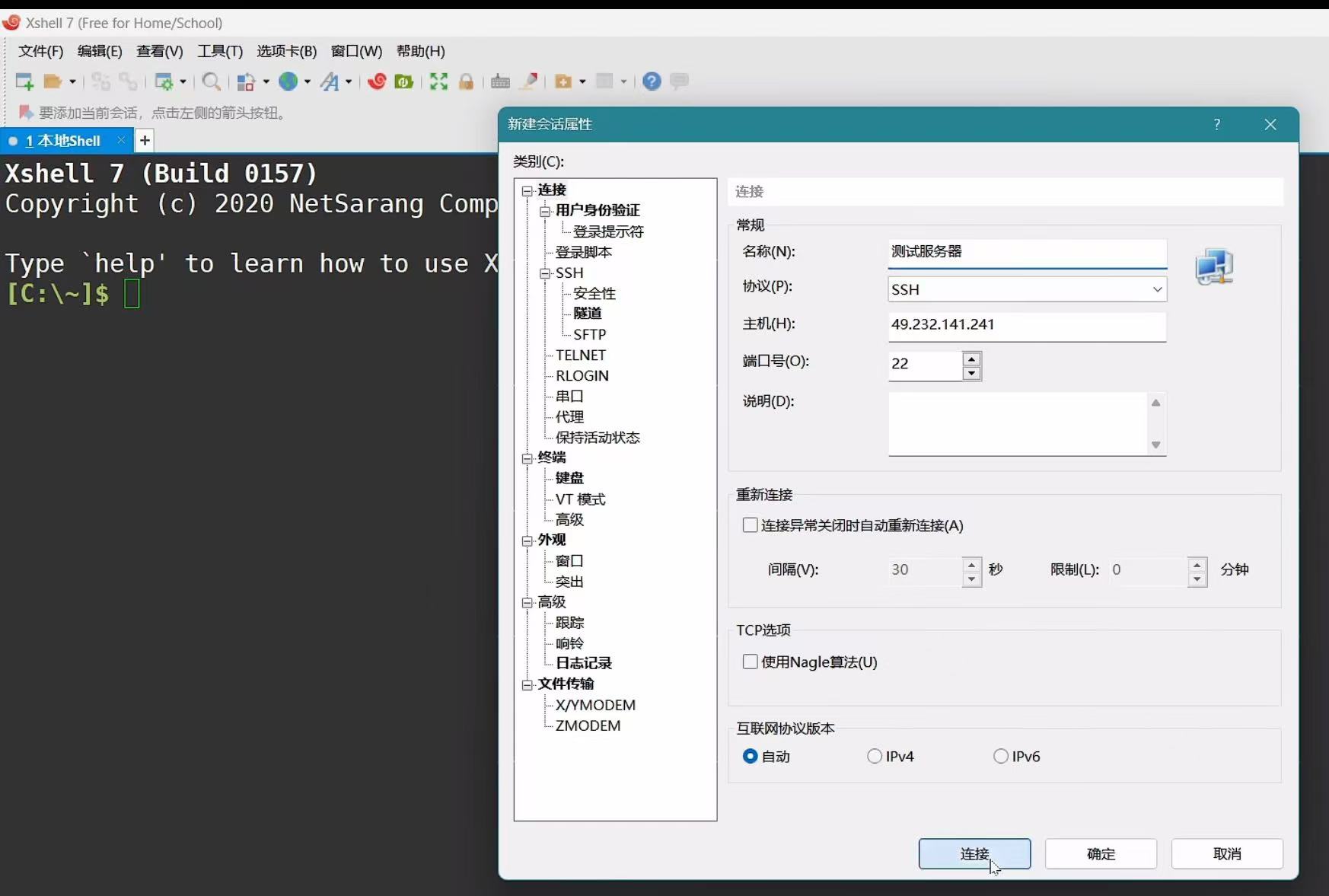The height and width of the screenshot is (896, 1329).
Task: Open the 文件(F) menu
Action: pyautogui.click(x=40, y=51)
